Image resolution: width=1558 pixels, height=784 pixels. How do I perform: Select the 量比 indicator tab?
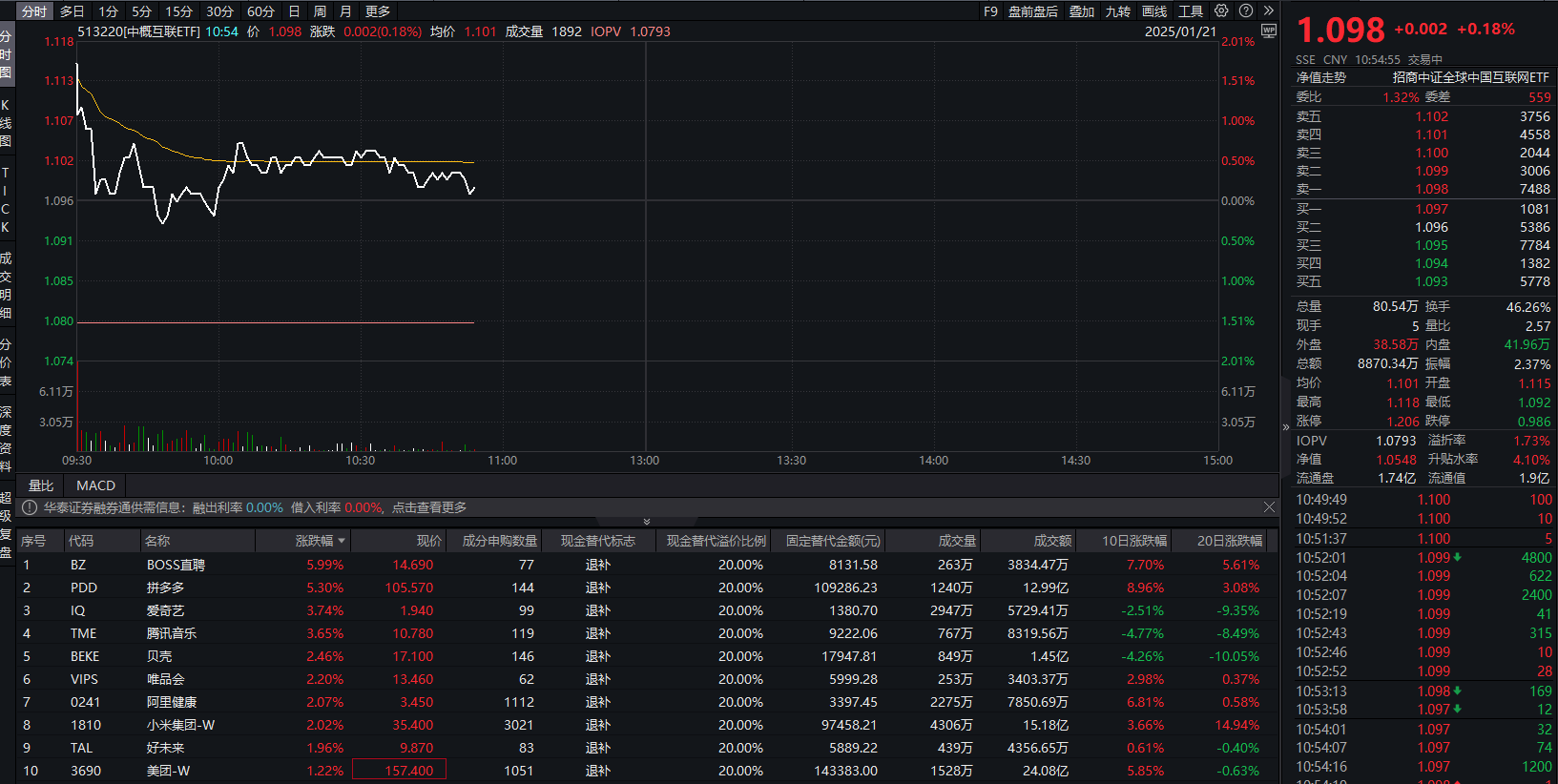[x=41, y=485]
